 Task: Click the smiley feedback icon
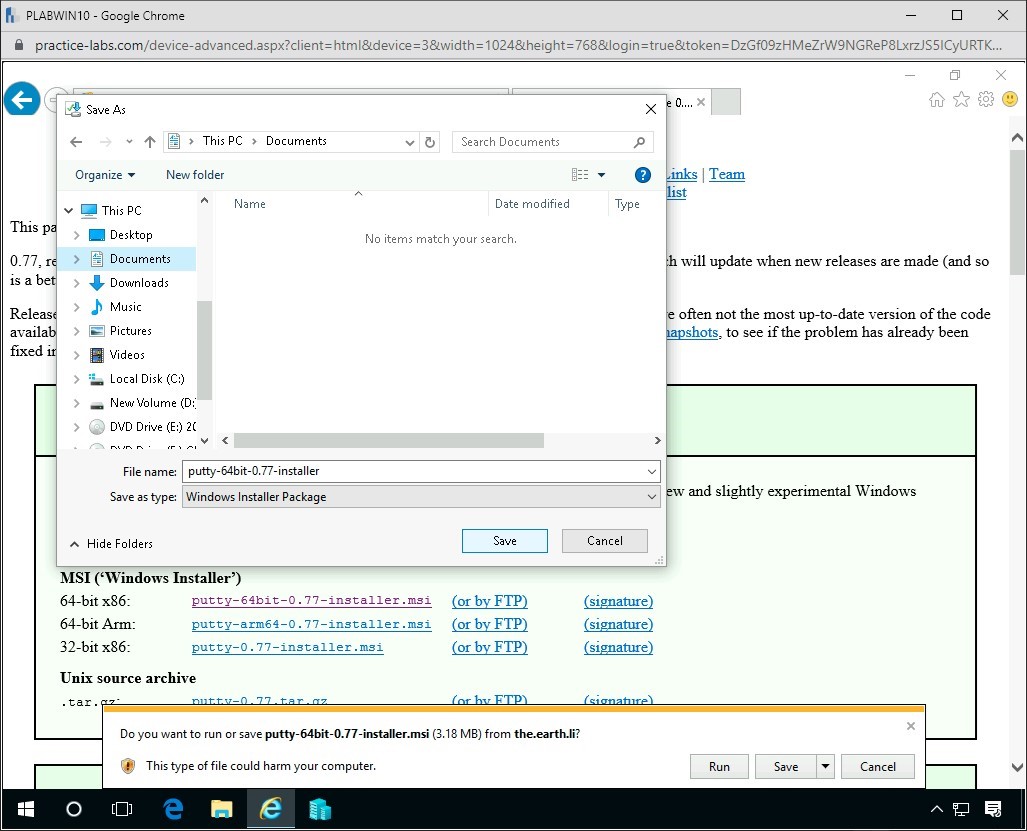coord(1010,99)
